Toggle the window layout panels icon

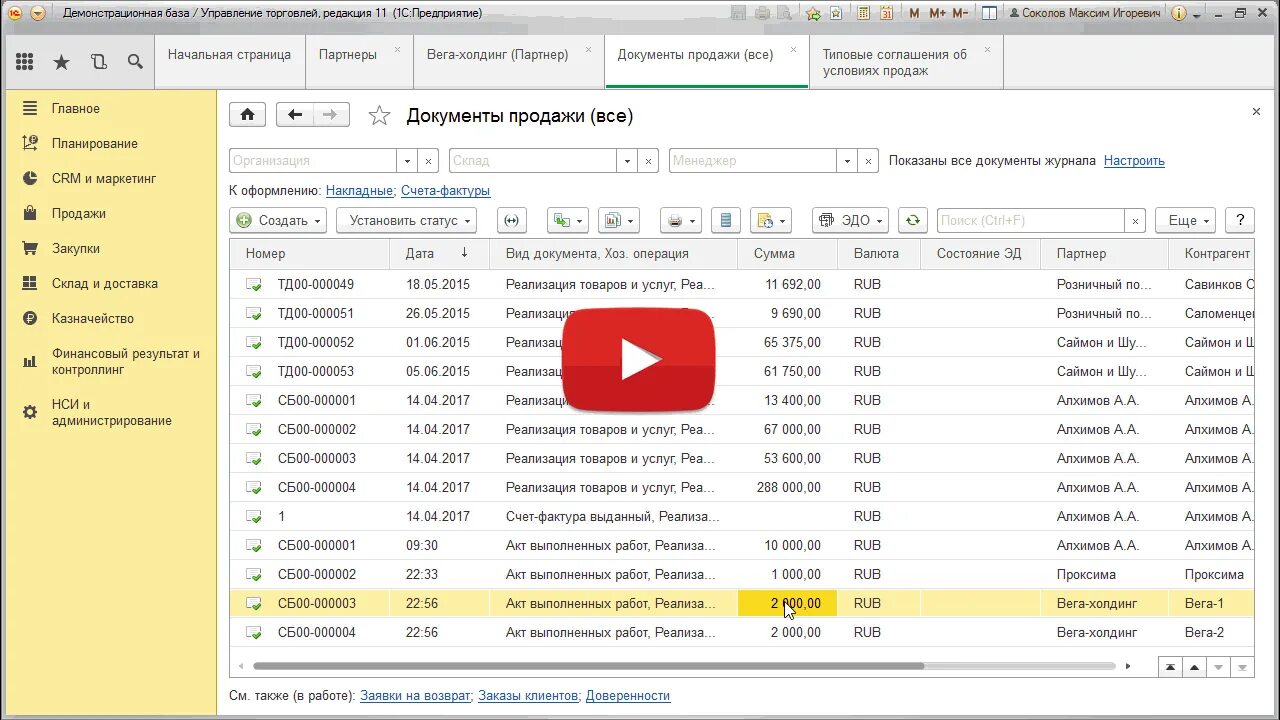coord(989,13)
